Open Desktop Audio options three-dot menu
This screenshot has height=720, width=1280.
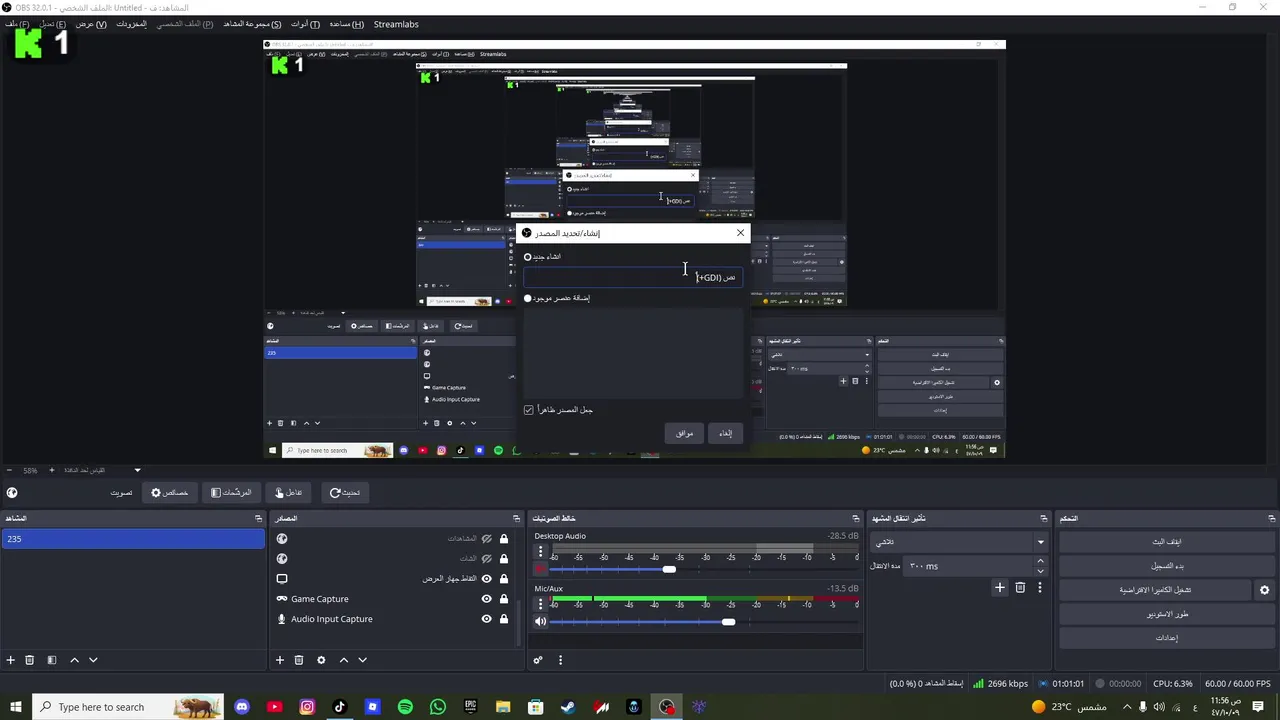541,552
